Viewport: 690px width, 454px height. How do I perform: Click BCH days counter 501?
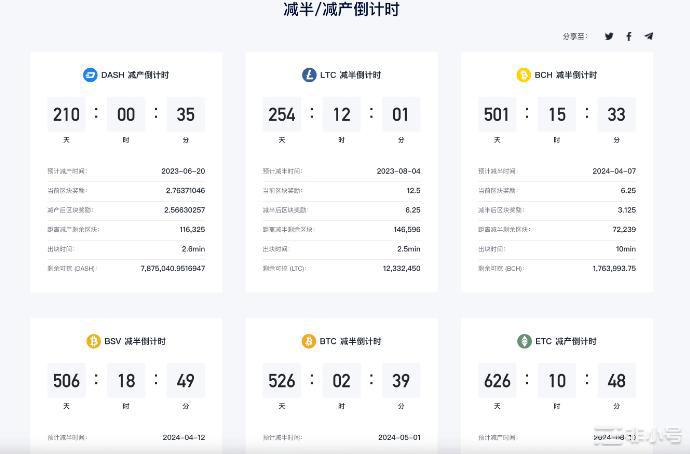pos(497,114)
